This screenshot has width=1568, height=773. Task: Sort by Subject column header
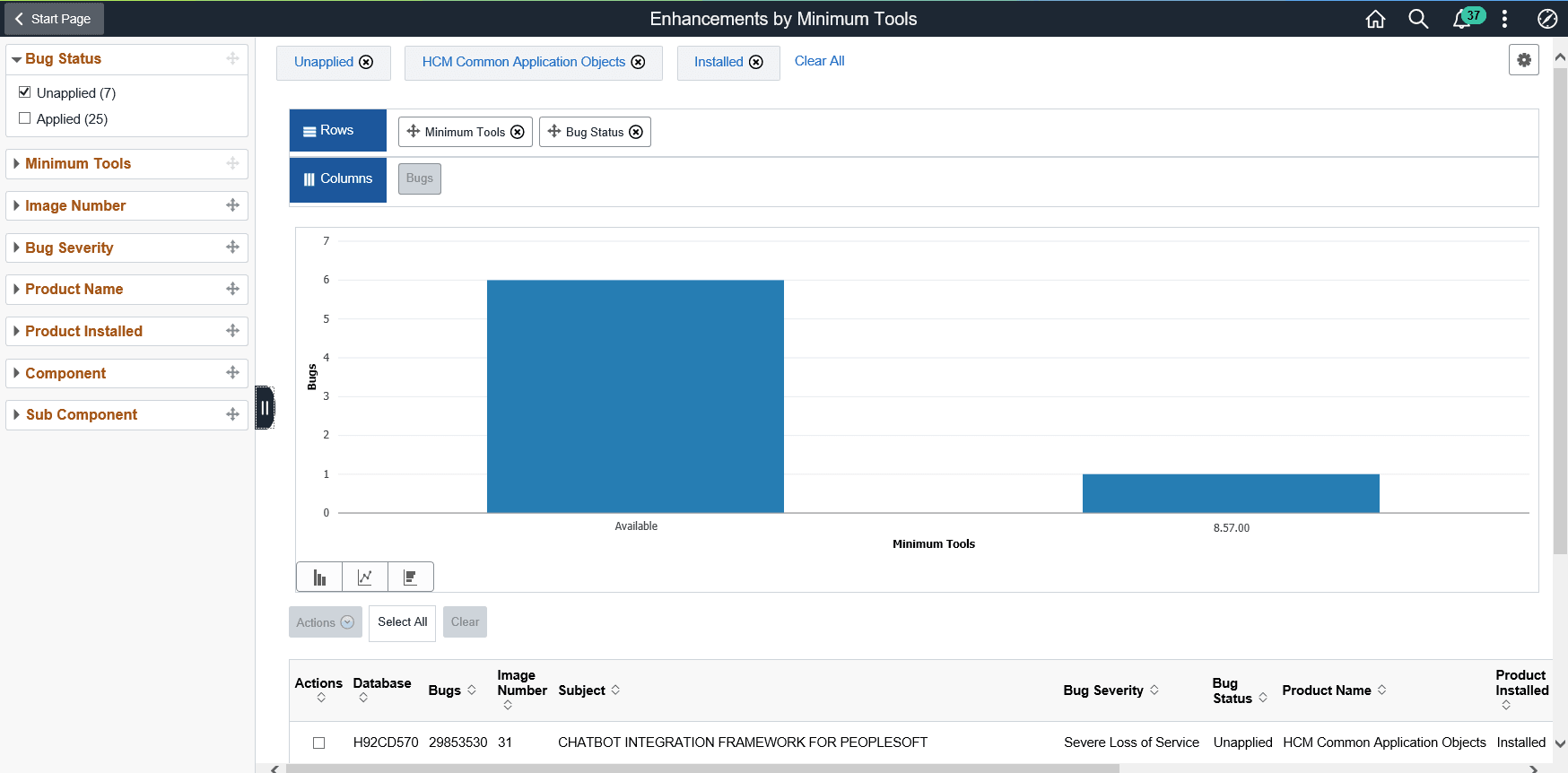[588, 690]
